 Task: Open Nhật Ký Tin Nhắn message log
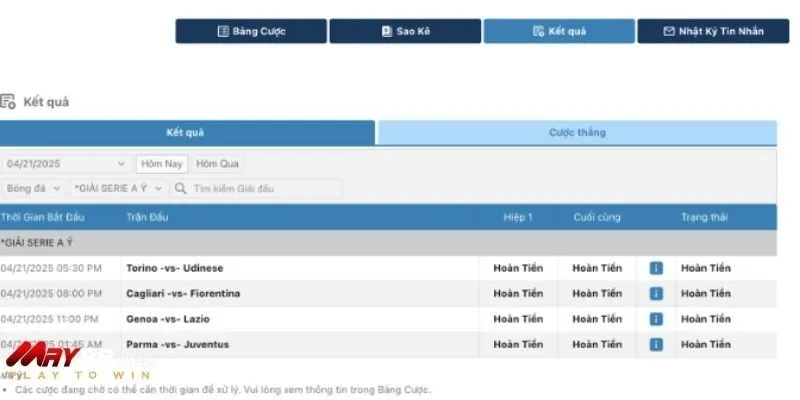712,31
